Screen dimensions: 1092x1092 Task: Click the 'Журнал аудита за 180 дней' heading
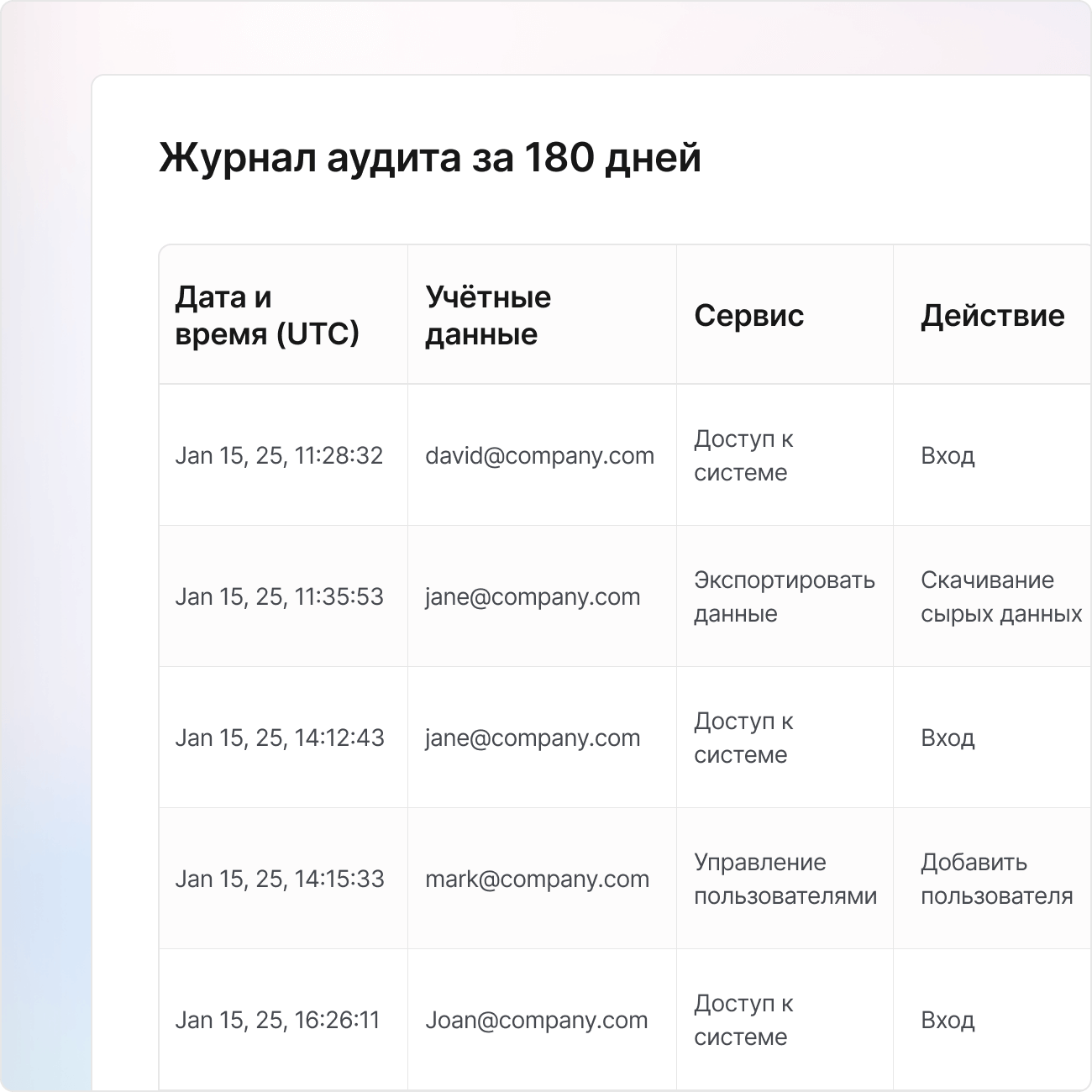[429, 157]
